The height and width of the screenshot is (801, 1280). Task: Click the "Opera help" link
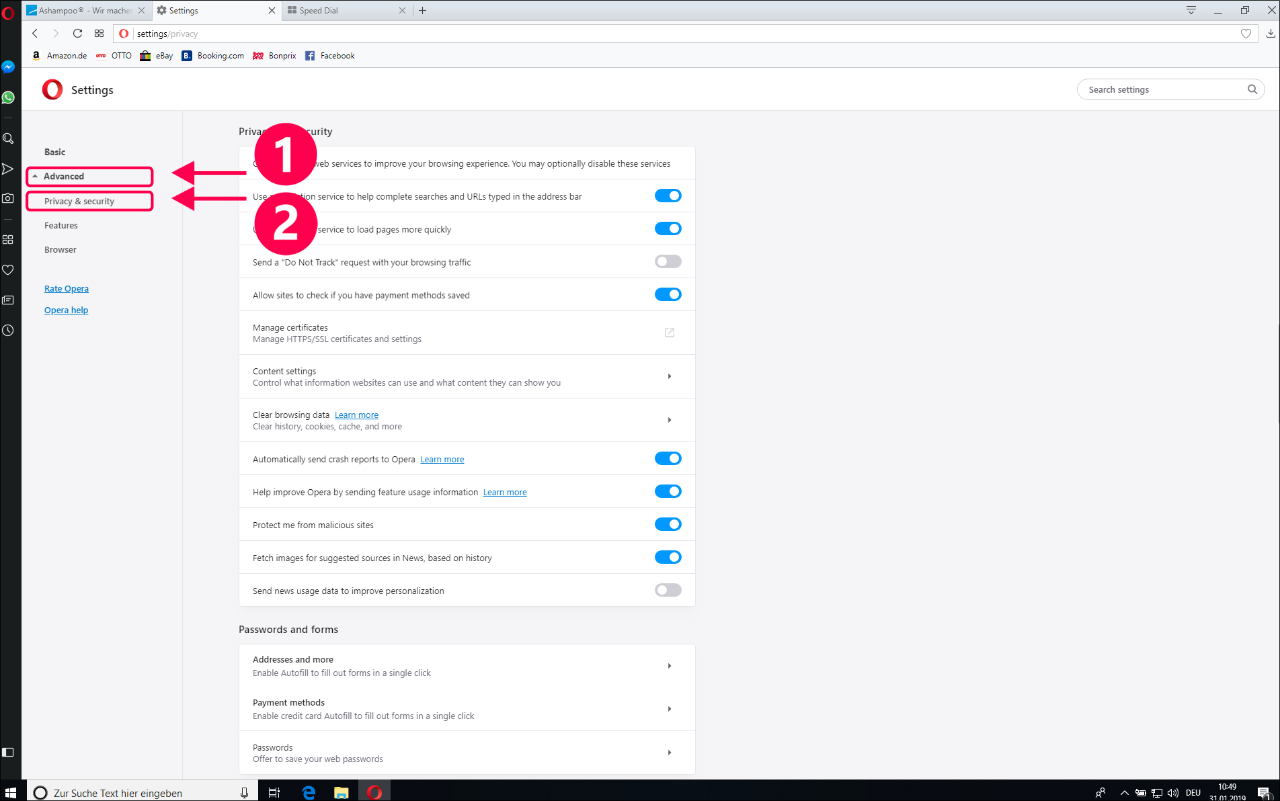point(66,310)
